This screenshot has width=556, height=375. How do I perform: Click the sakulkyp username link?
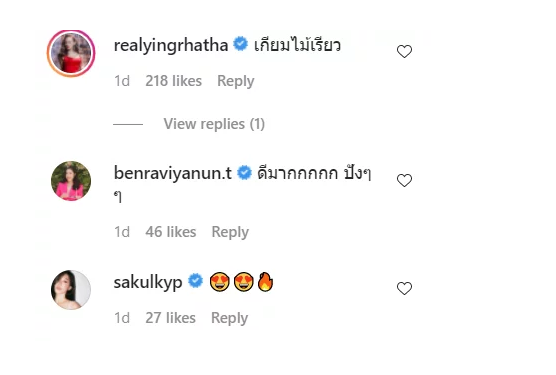[x=148, y=283]
